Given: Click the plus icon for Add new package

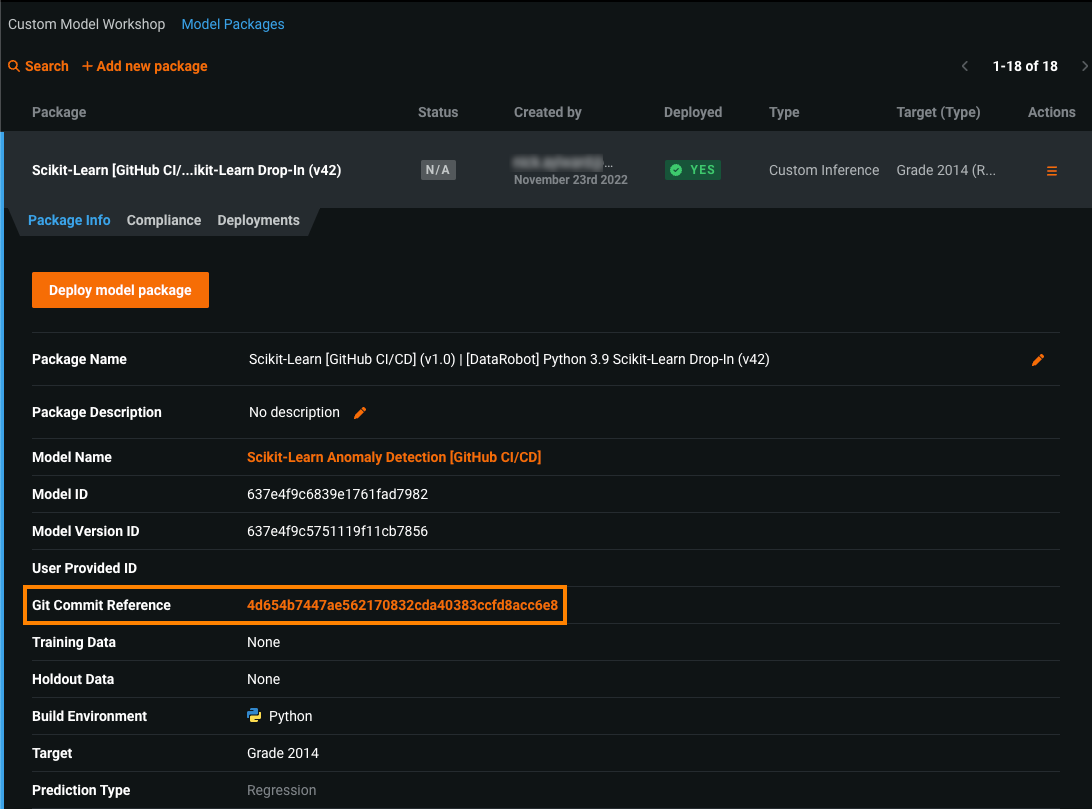Looking at the screenshot, I should pyautogui.click(x=87, y=66).
